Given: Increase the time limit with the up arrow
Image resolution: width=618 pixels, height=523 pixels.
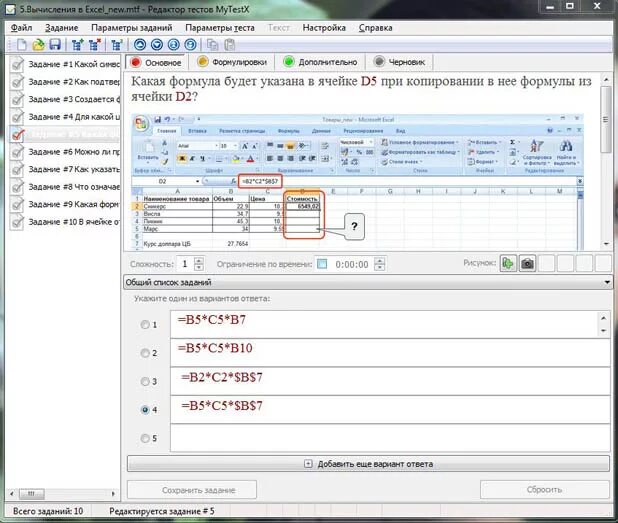Looking at the screenshot, I should [x=379, y=260].
